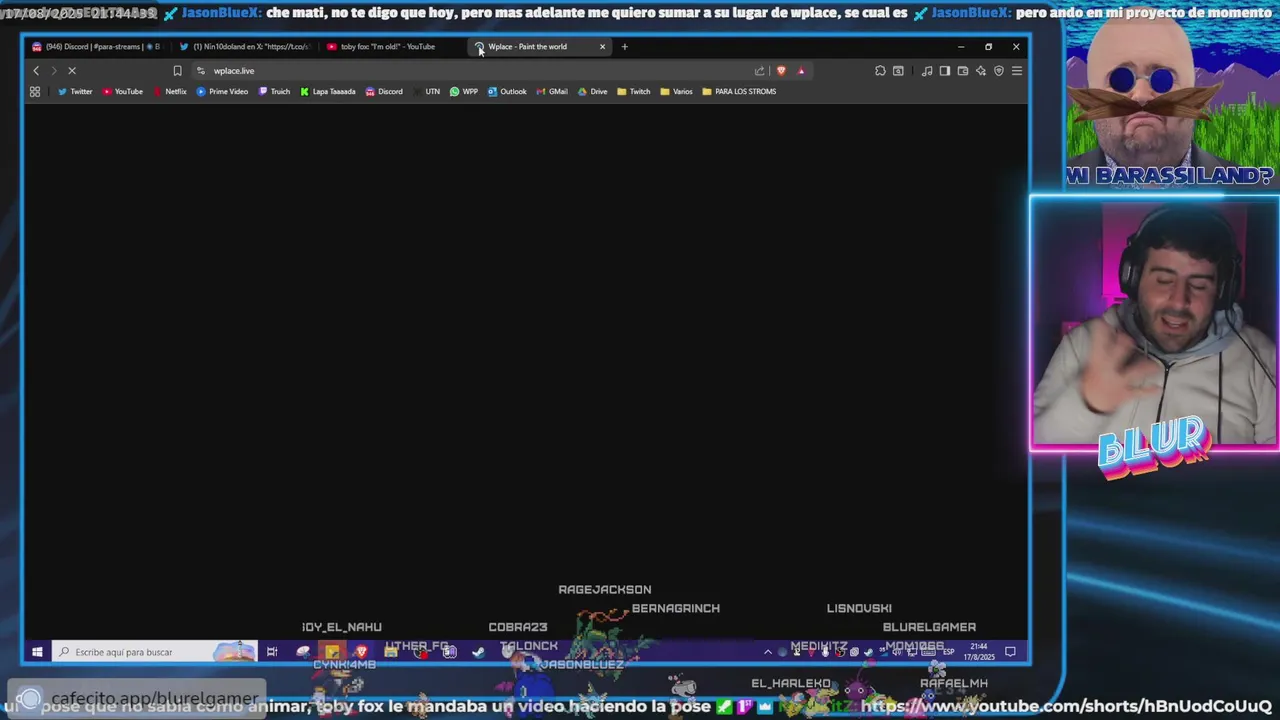Screen dimensions: 1280x720
Task: Expand the Varios bookmarks folder
Action: click(677, 92)
